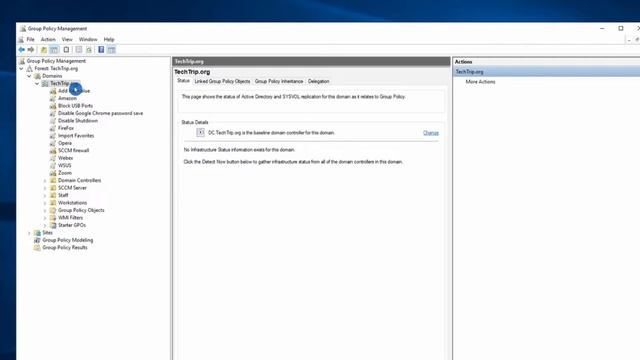Click the Block USB Ports GPO icon

point(53,106)
